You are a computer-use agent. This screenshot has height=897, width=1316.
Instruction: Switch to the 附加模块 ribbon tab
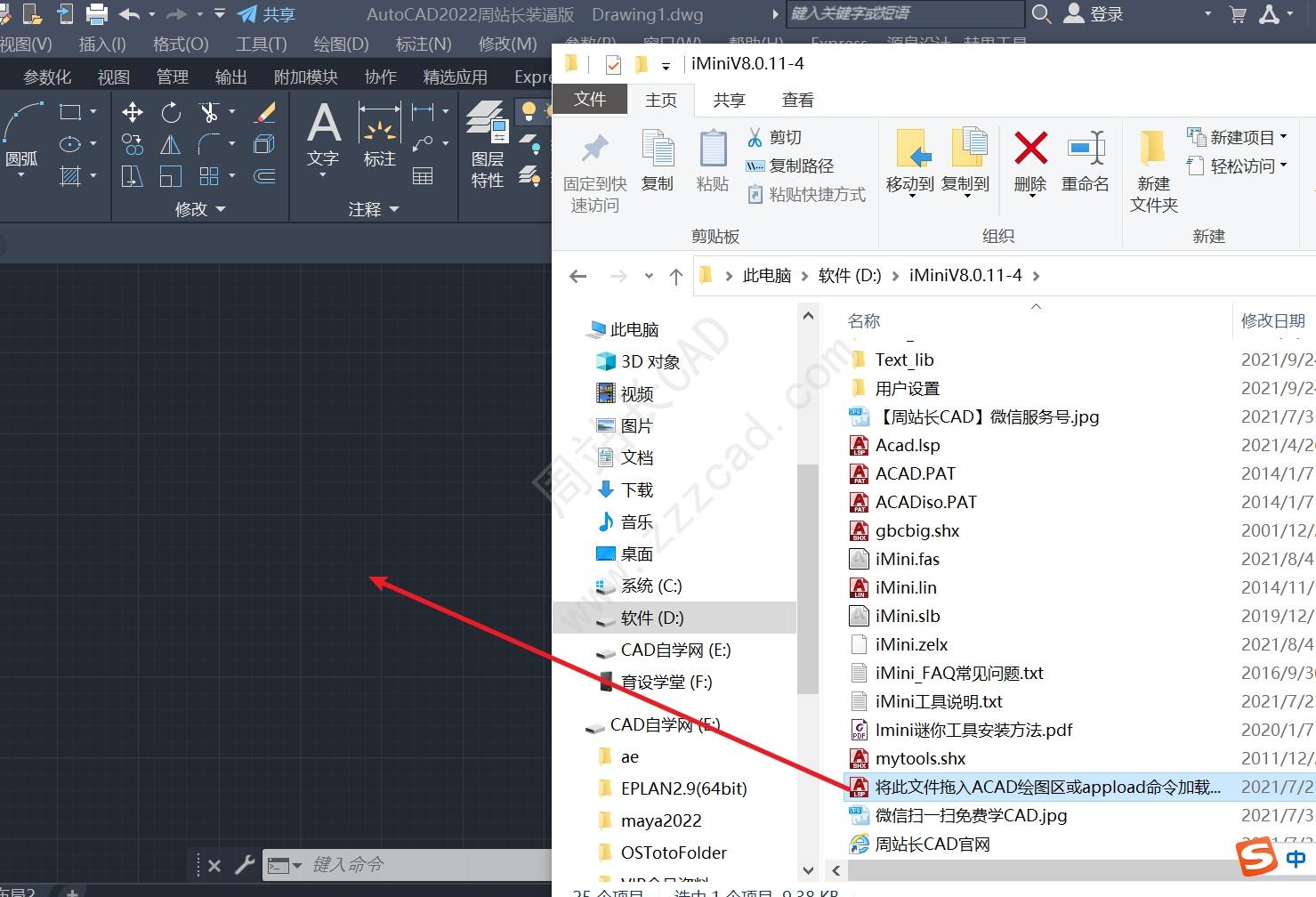point(306,77)
